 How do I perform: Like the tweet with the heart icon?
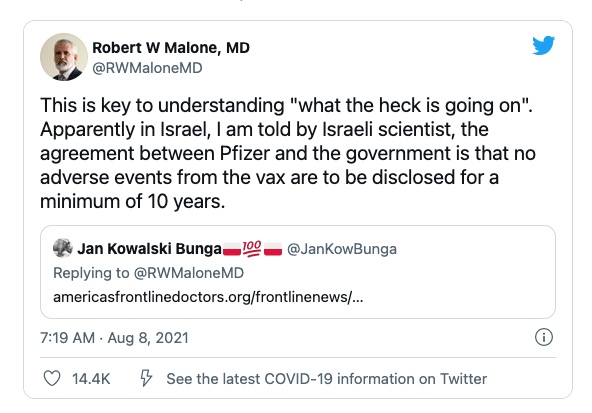[52, 378]
